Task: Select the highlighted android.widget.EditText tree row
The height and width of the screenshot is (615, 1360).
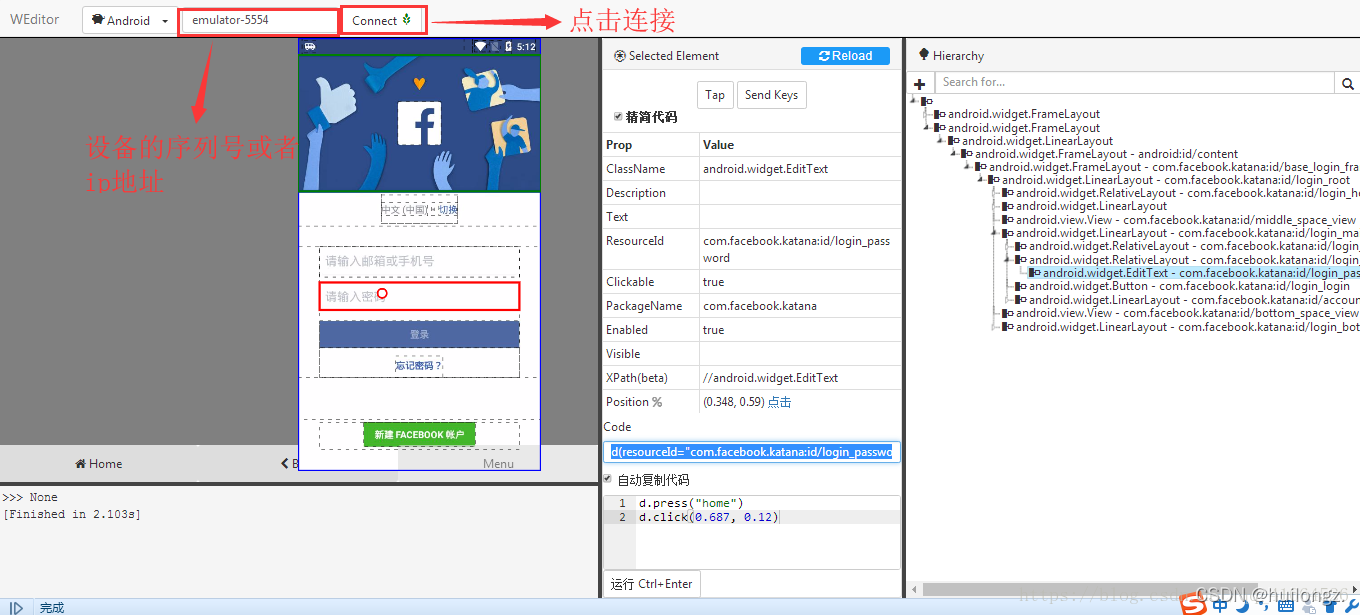Action: click(x=1194, y=273)
